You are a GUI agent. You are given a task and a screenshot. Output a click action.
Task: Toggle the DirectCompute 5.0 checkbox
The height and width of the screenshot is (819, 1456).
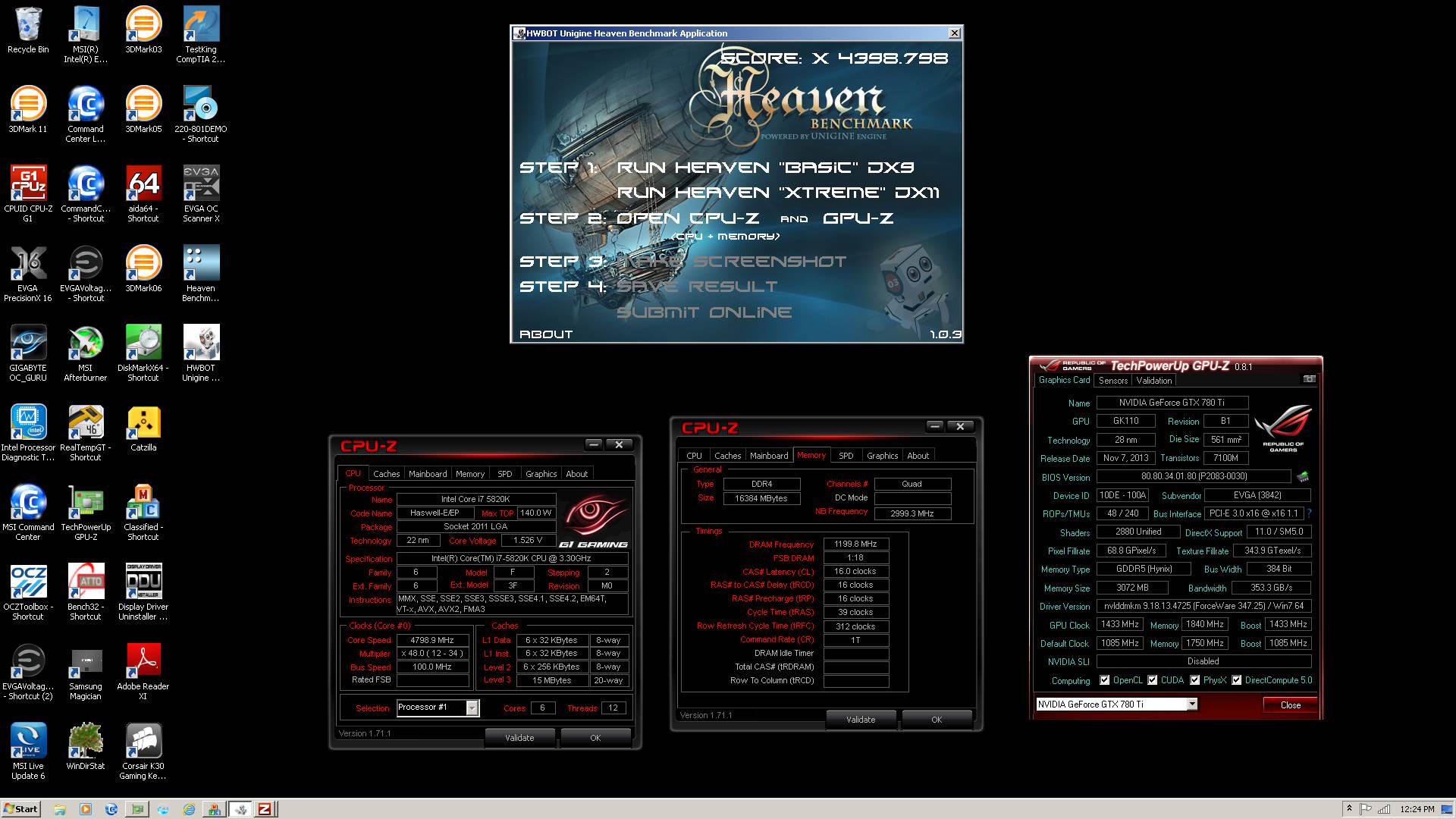[x=1237, y=680]
